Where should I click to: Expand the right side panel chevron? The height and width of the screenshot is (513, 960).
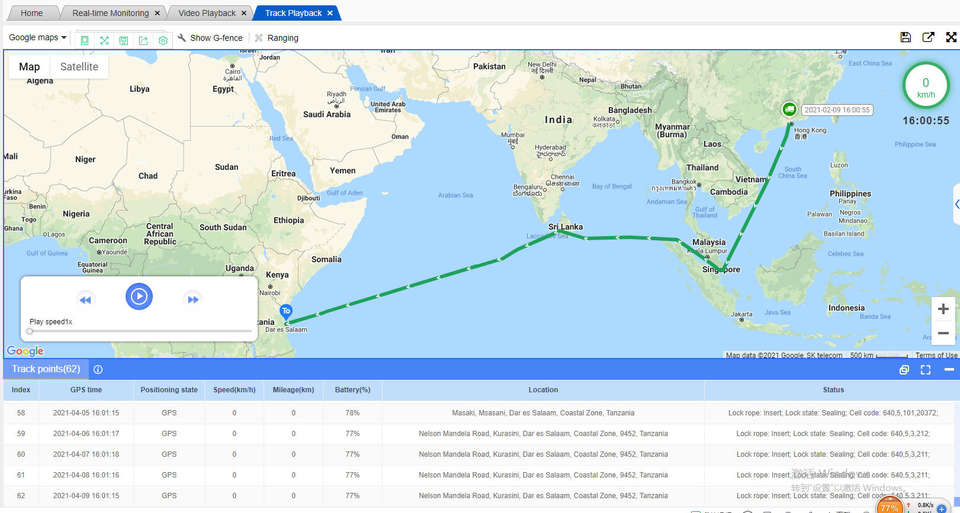point(956,204)
